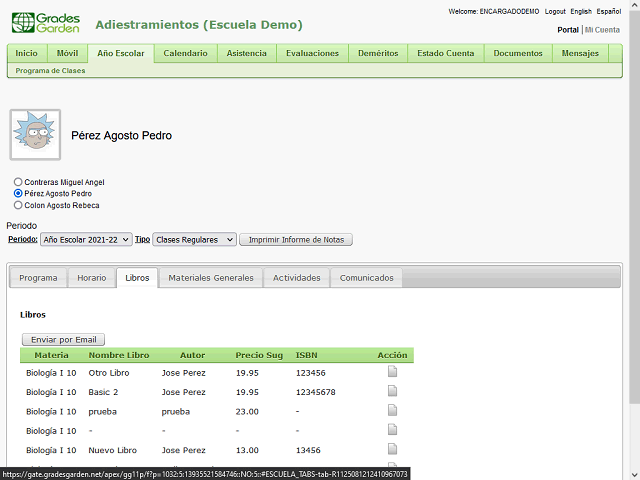Click Otro Libro book name

[x=109, y=373]
